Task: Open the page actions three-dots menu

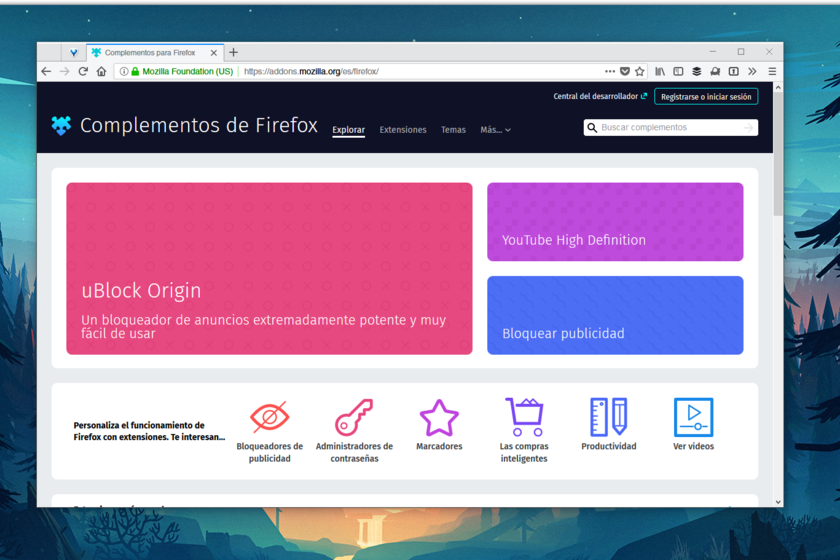Action: click(610, 71)
